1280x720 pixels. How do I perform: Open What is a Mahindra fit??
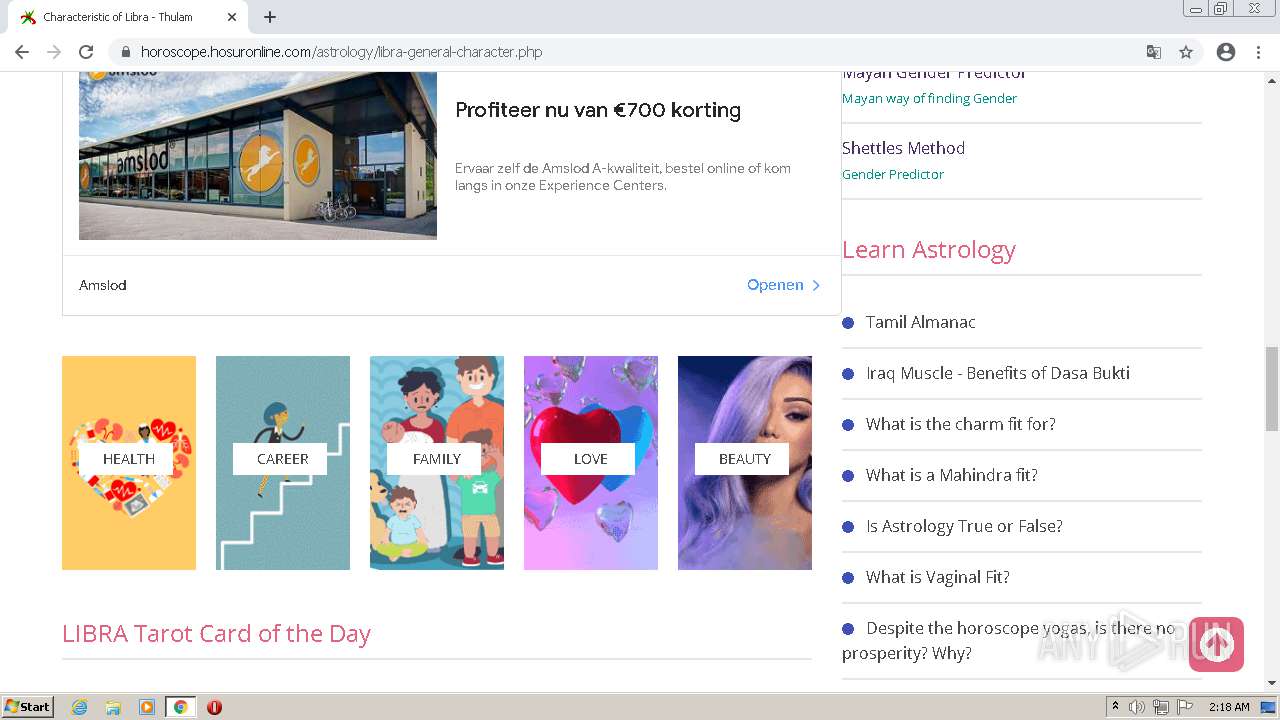[952, 475]
